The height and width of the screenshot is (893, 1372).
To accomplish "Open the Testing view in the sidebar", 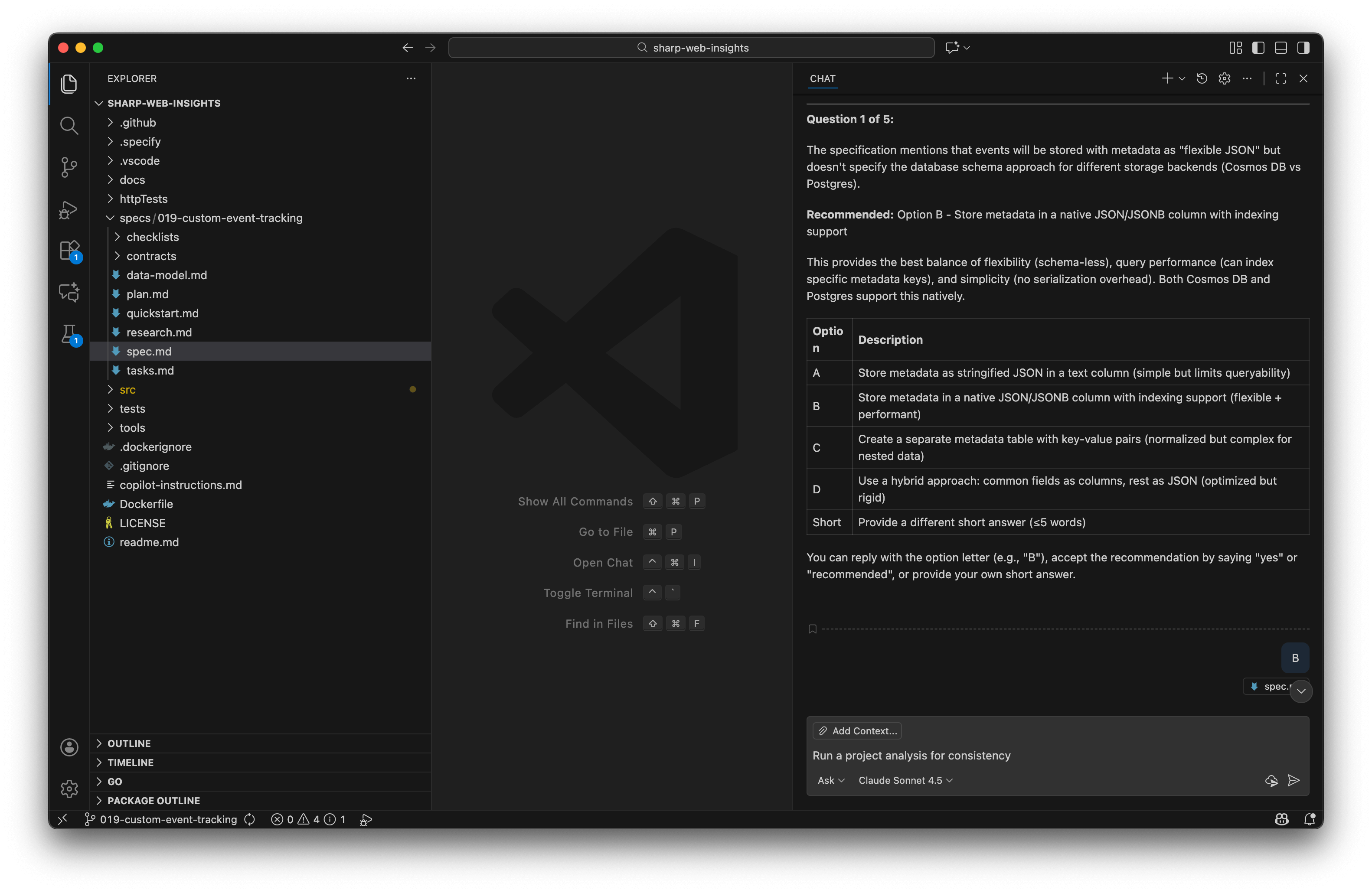I will [x=69, y=334].
